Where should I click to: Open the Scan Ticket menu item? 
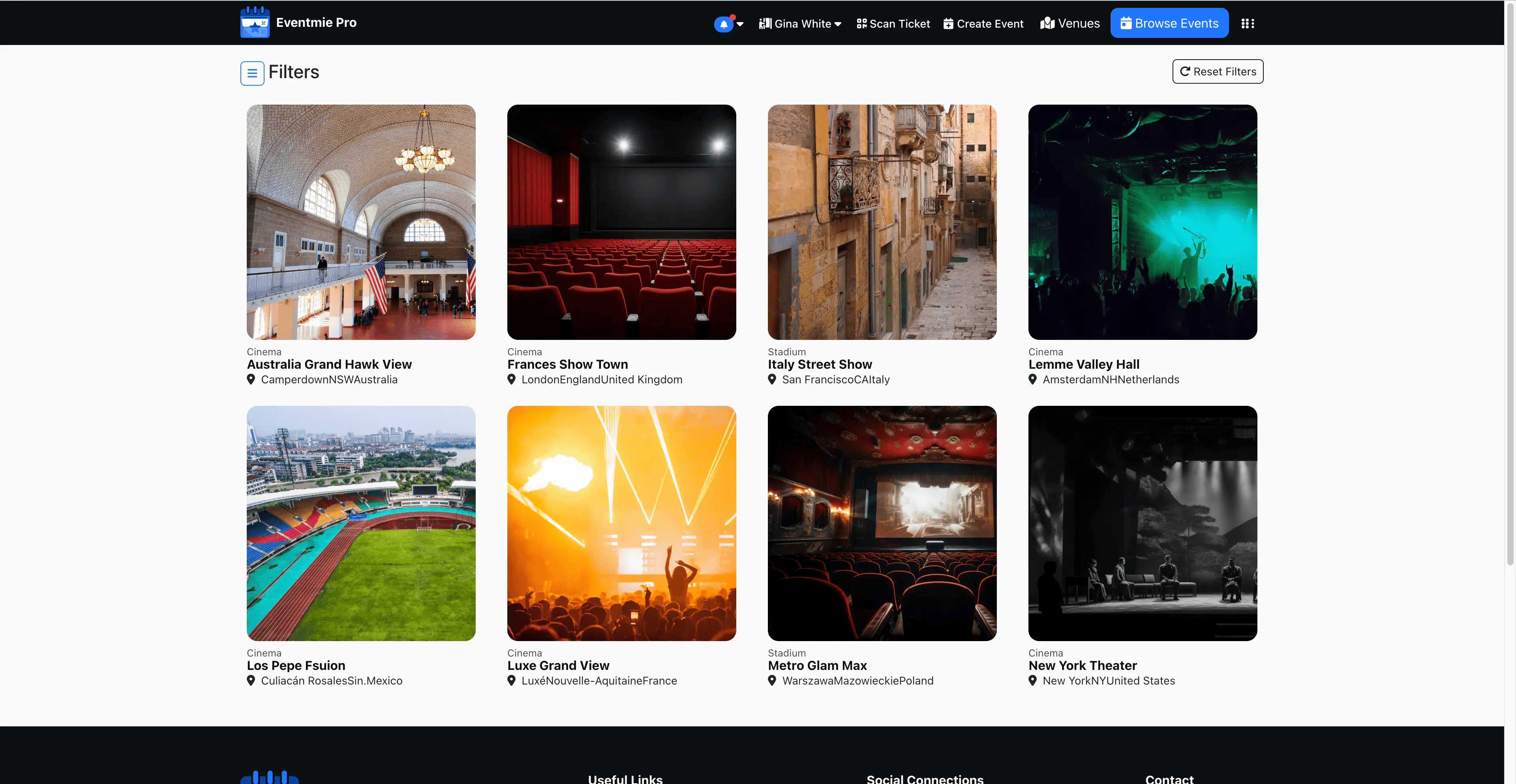tap(893, 24)
